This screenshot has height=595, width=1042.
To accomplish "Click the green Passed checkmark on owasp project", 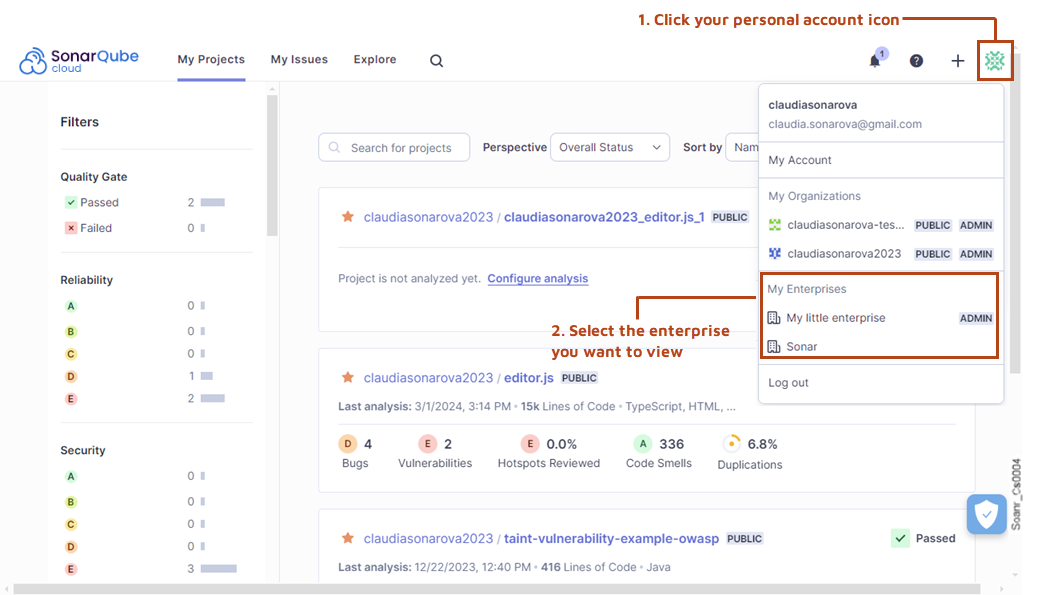I will 900,538.
